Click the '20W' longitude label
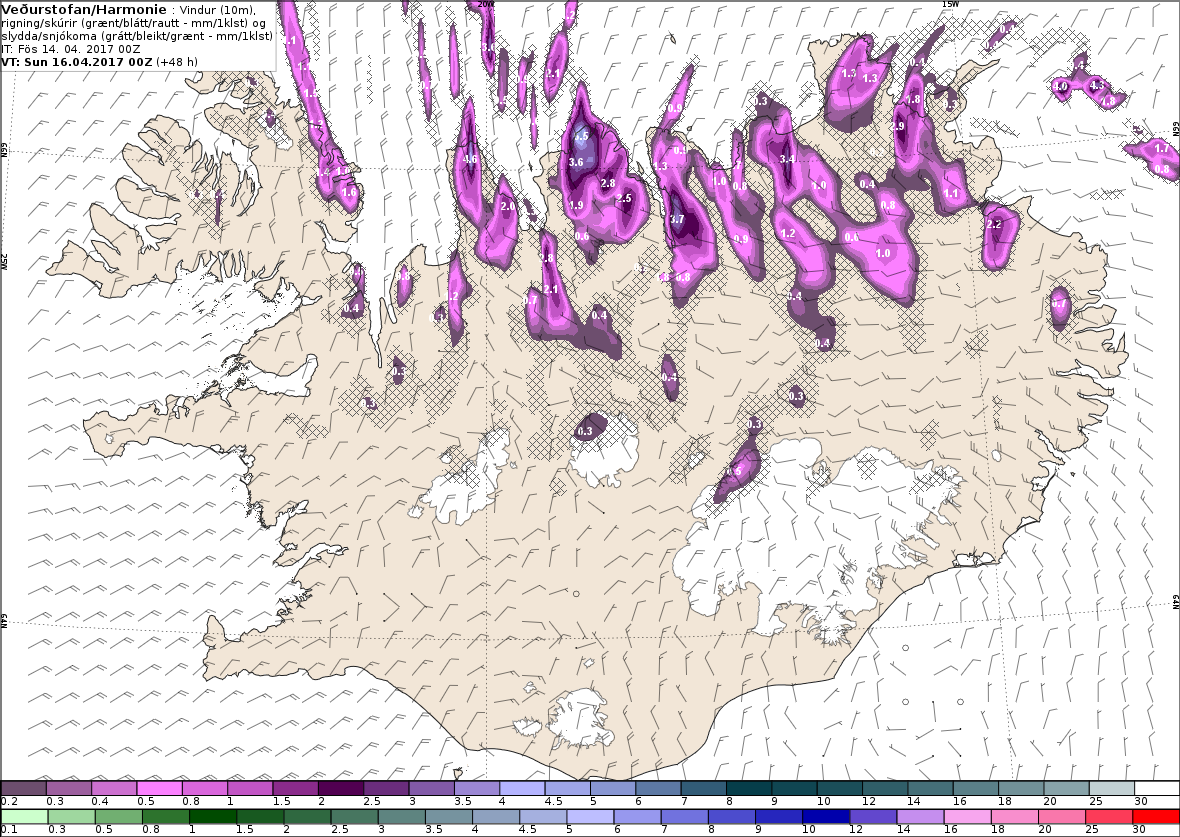 click(x=486, y=4)
